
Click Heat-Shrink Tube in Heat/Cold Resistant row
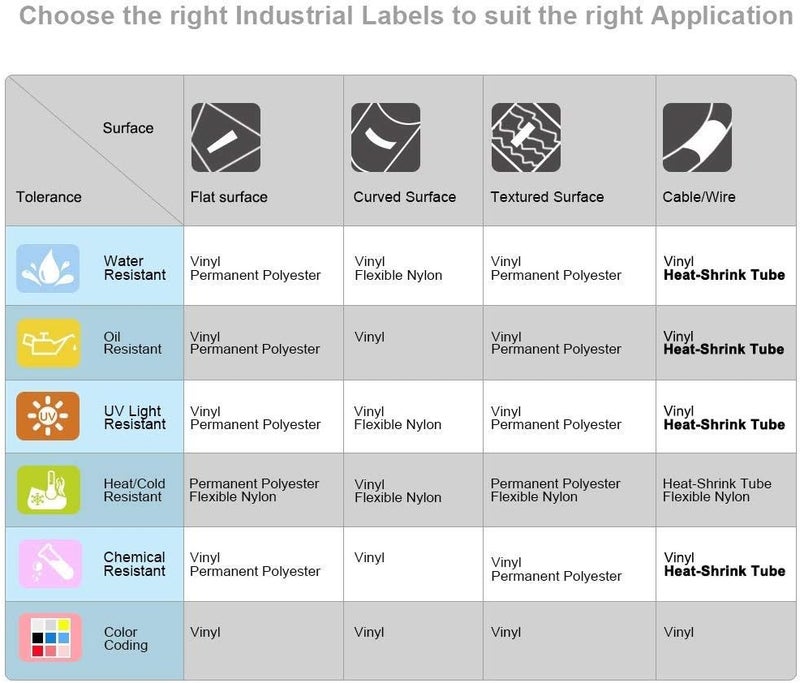click(x=717, y=484)
